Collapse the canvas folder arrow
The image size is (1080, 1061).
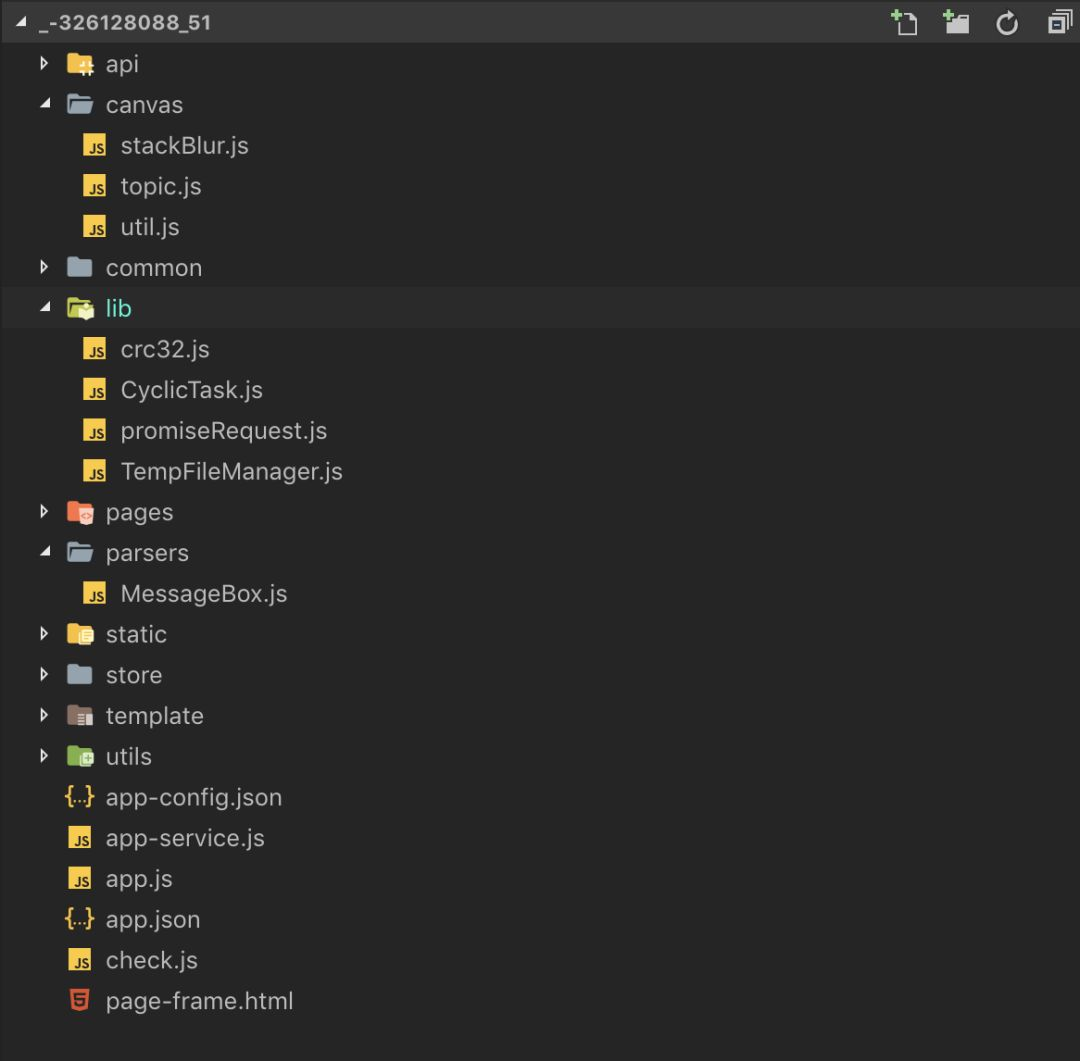click(x=44, y=104)
